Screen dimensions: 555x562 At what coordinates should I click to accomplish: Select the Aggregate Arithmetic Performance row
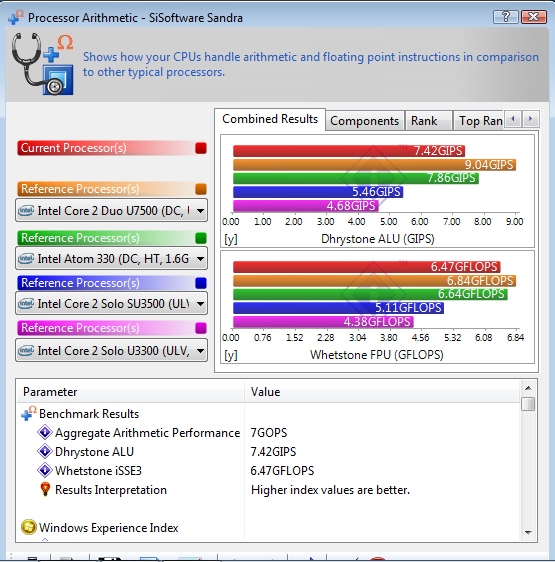tap(269, 433)
